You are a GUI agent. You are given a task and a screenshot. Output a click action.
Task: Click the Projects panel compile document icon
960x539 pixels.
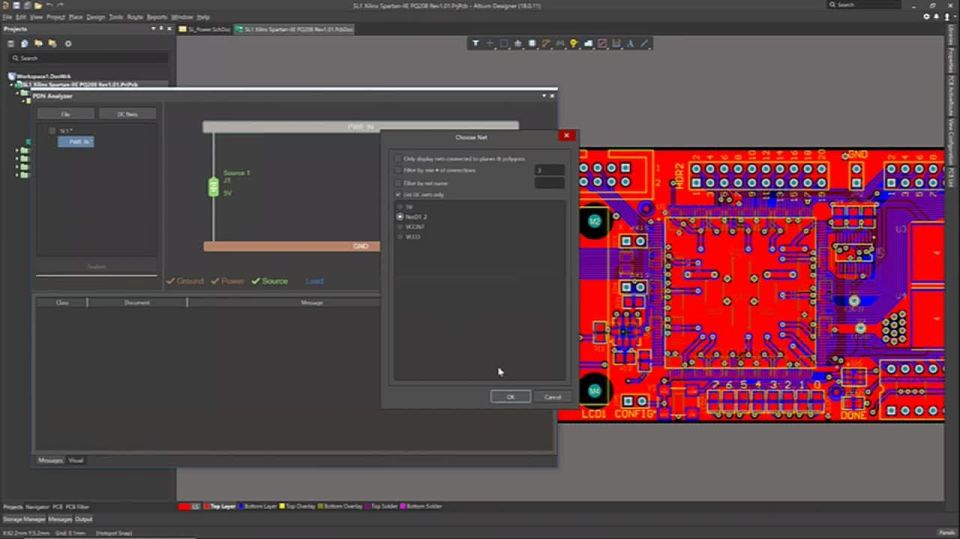24,43
